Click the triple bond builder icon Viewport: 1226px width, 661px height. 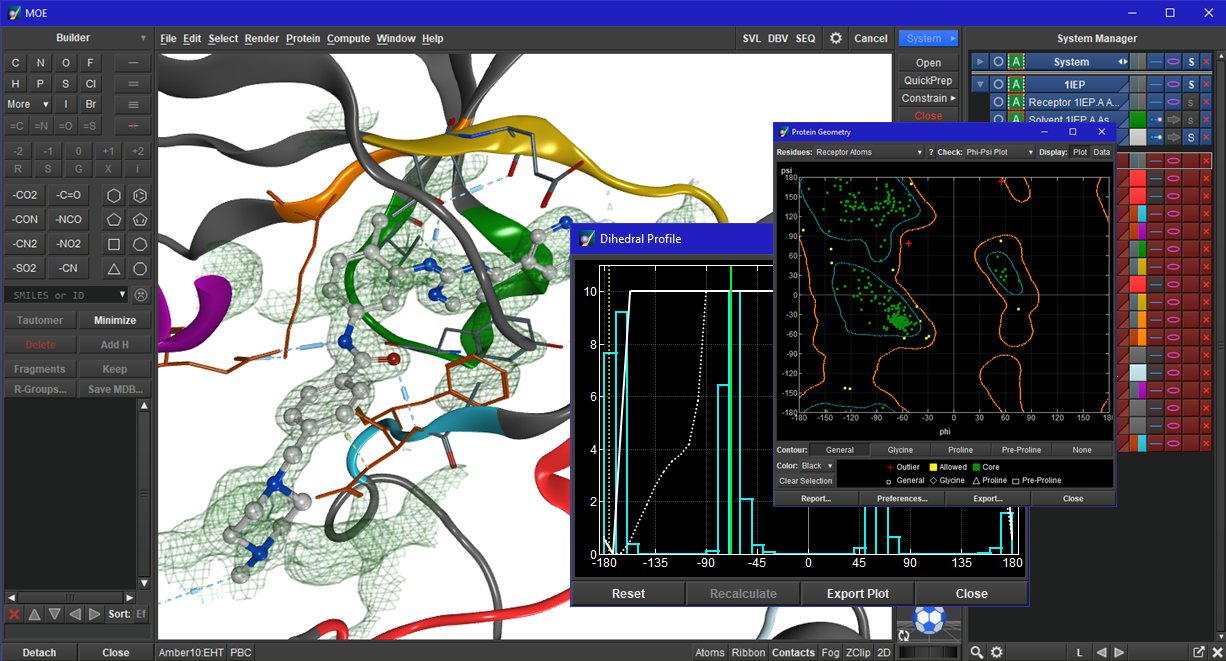pos(133,105)
